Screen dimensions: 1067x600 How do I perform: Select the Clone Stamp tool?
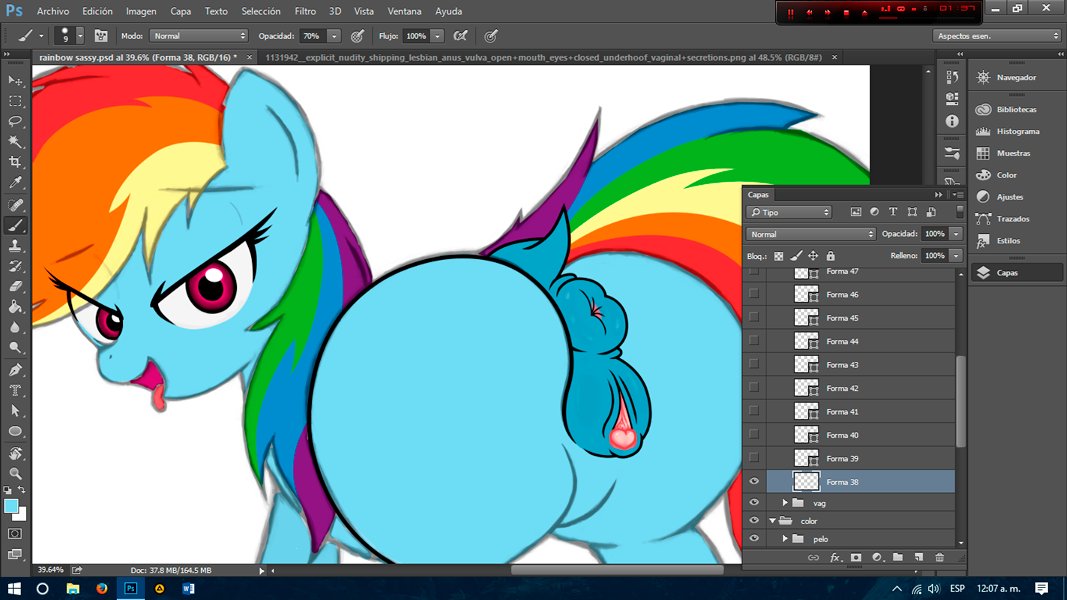(x=15, y=246)
